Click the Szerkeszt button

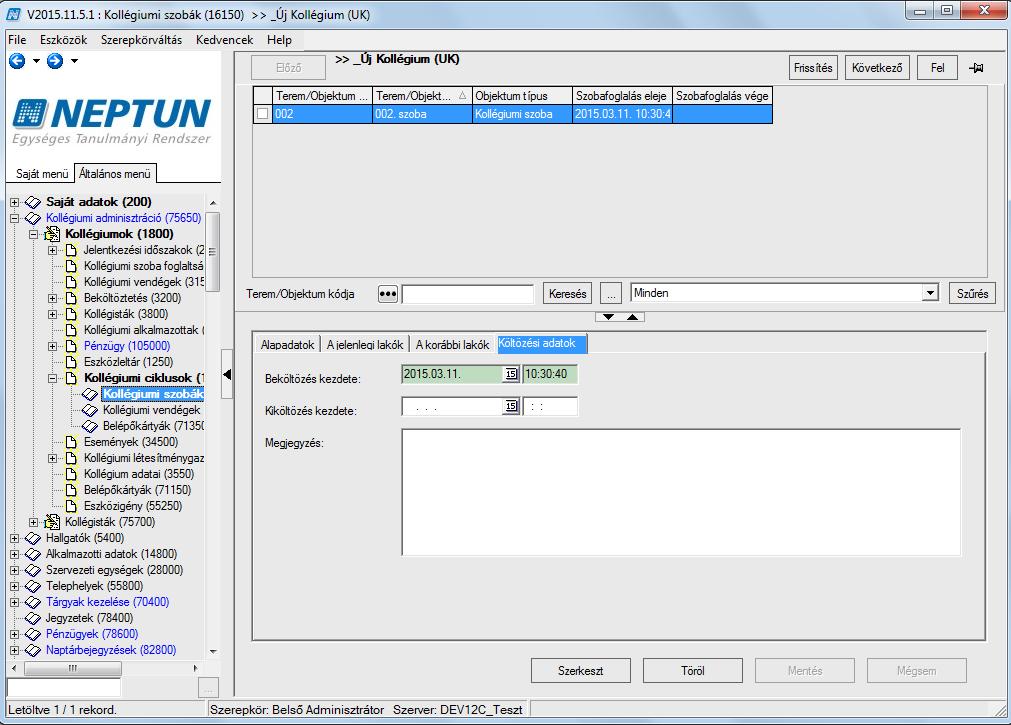580,671
